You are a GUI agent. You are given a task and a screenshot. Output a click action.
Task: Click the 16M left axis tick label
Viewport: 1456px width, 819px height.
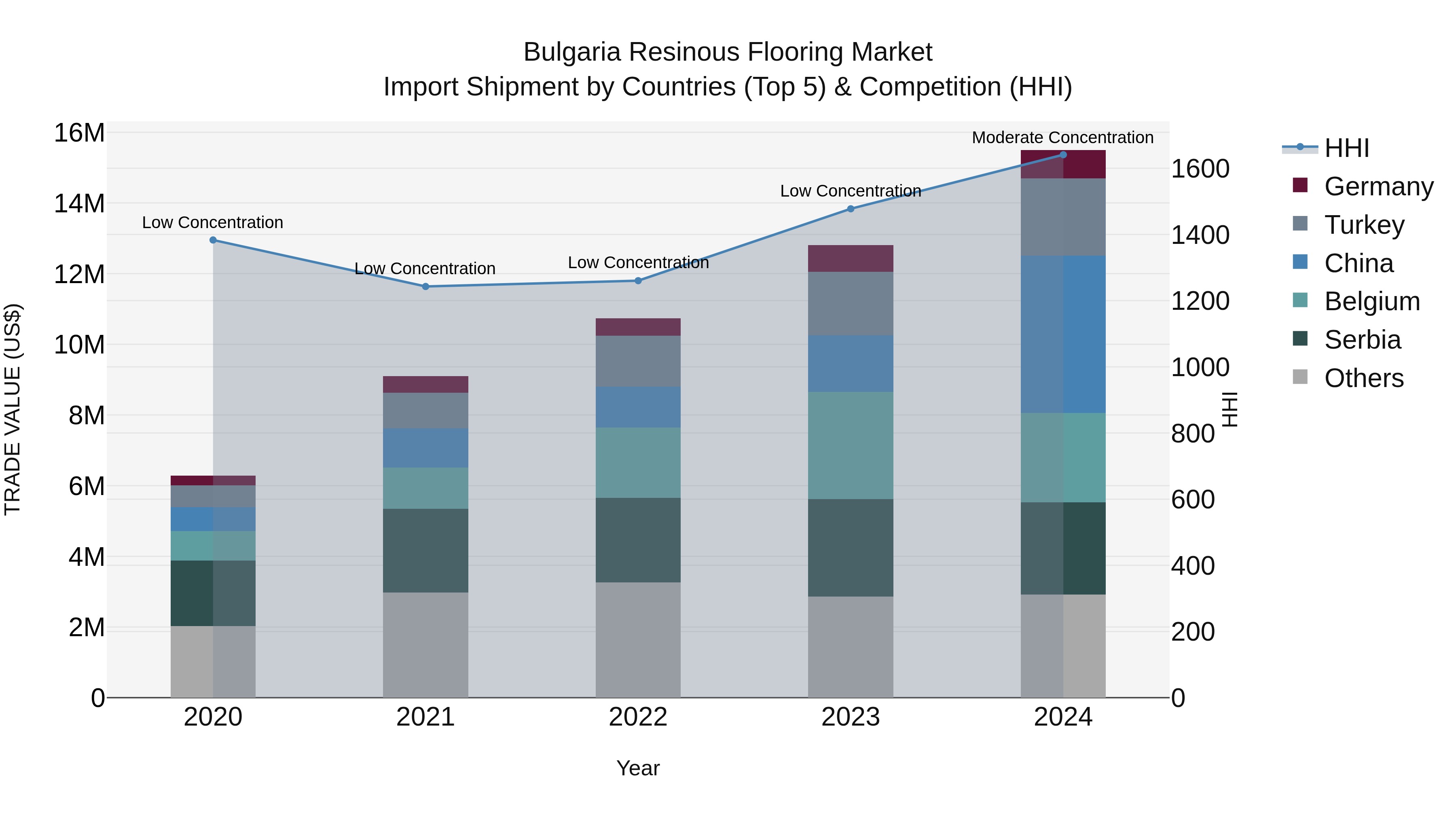pyautogui.click(x=79, y=133)
